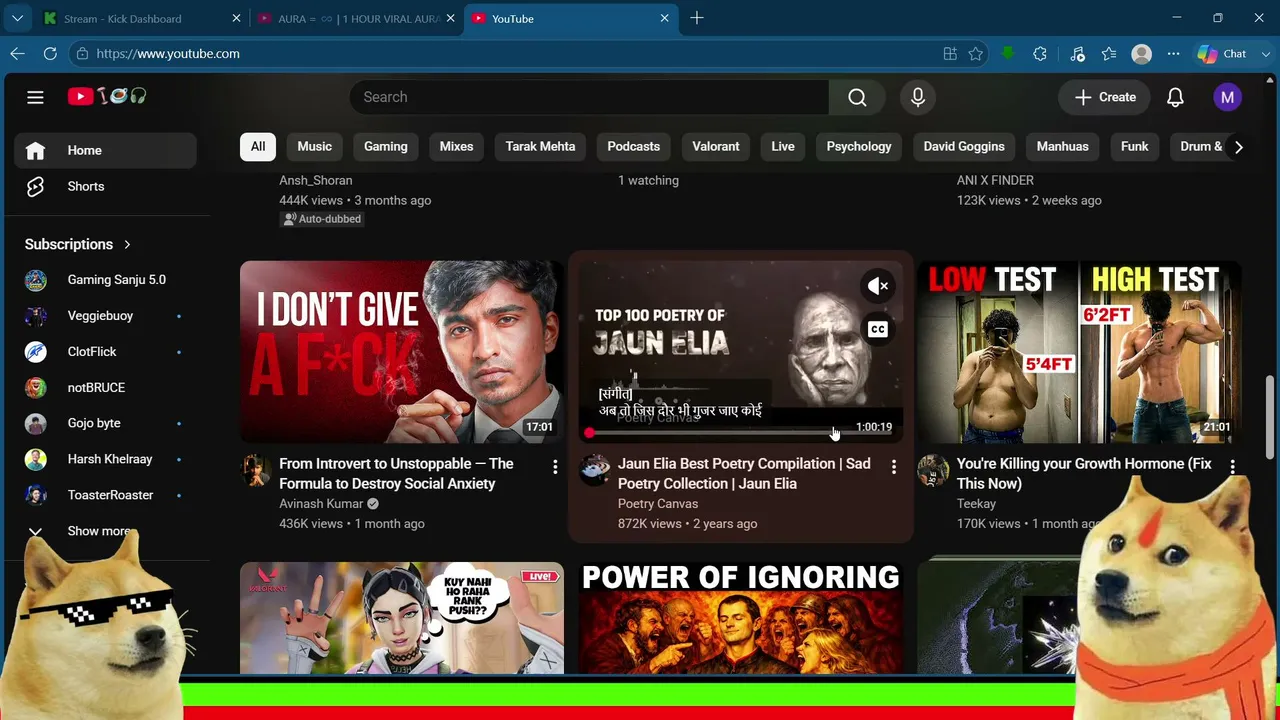
Task: Click the browser address bar URL
Action: click(x=168, y=54)
